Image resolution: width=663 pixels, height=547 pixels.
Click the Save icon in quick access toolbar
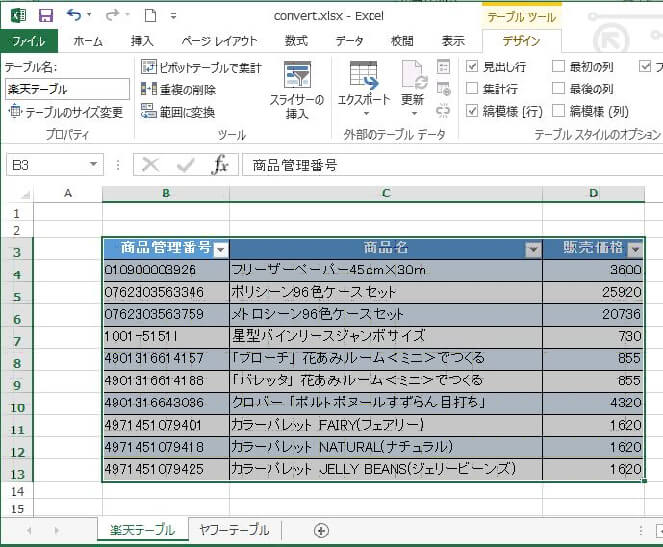coord(45,15)
